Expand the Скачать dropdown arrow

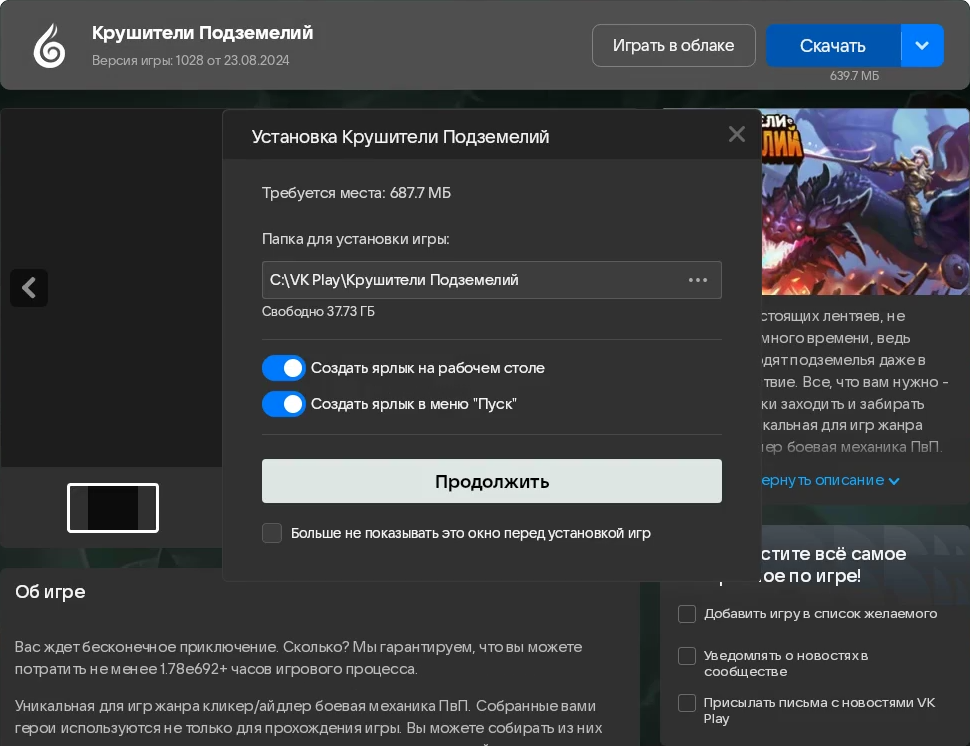pyautogui.click(x=922, y=46)
